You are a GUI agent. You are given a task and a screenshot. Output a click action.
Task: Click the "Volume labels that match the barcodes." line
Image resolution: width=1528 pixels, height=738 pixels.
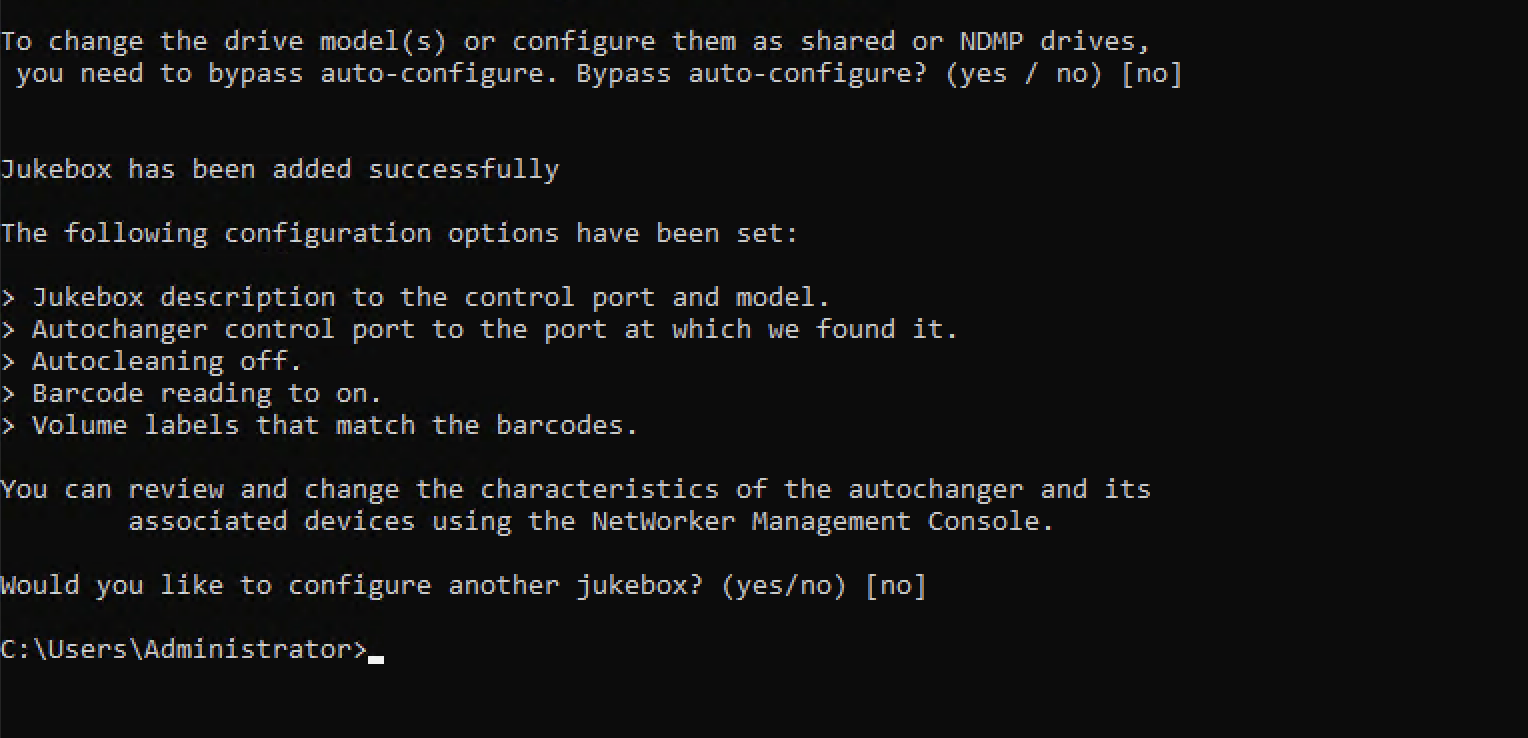(x=334, y=425)
